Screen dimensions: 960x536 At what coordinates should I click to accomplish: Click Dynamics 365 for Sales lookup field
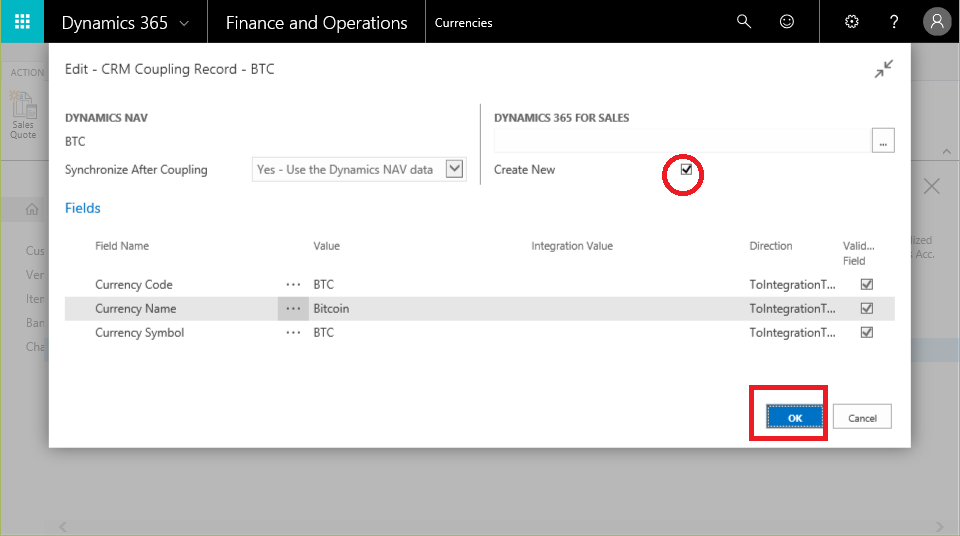tap(683, 141)
